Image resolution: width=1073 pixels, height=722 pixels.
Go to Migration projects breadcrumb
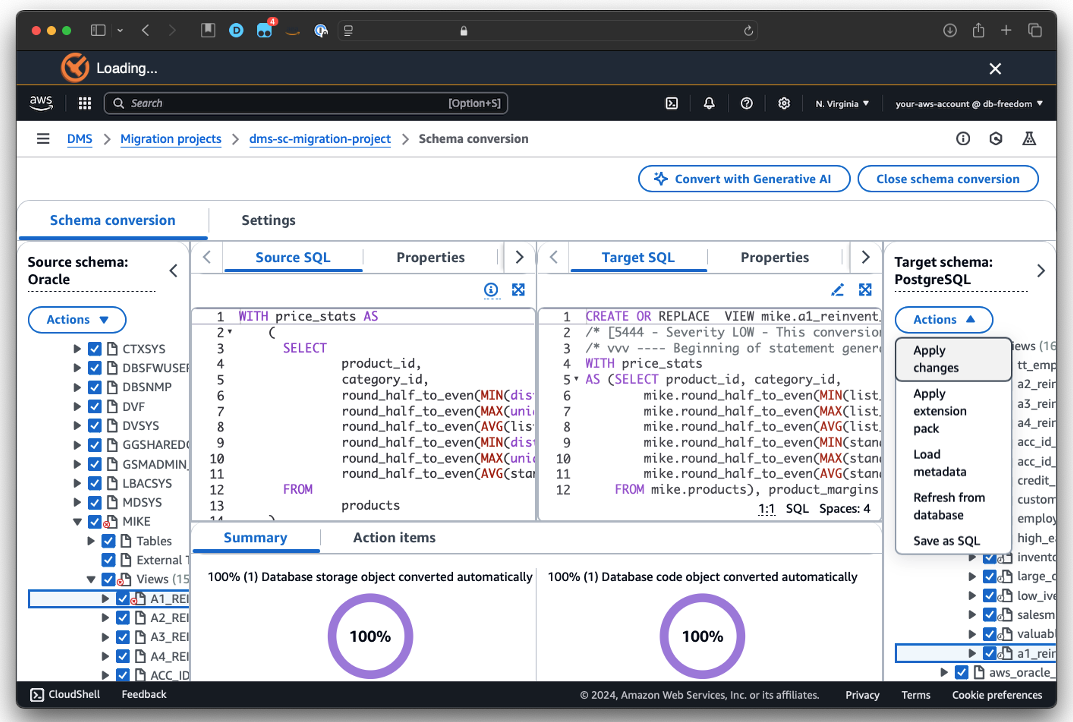tap(171, 139)
